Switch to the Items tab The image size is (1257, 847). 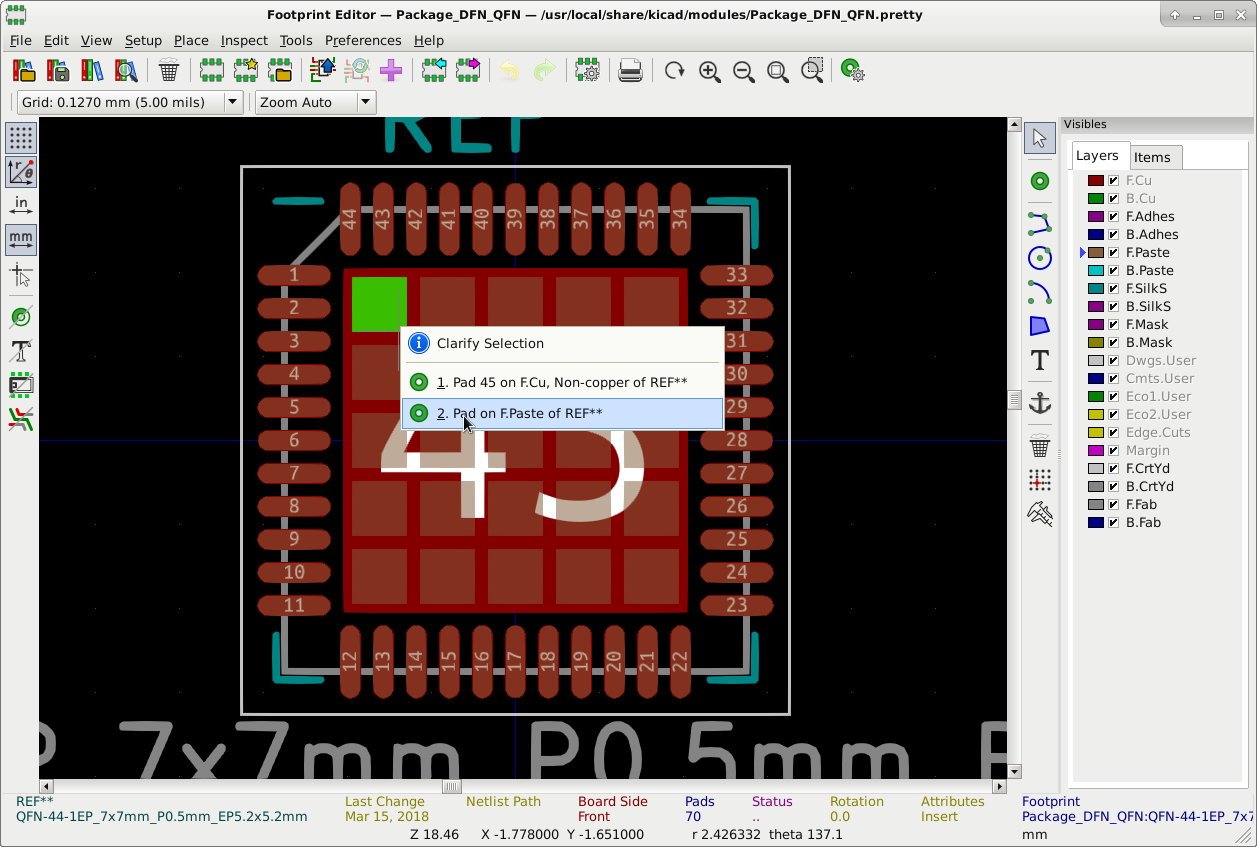[1152, 157]
